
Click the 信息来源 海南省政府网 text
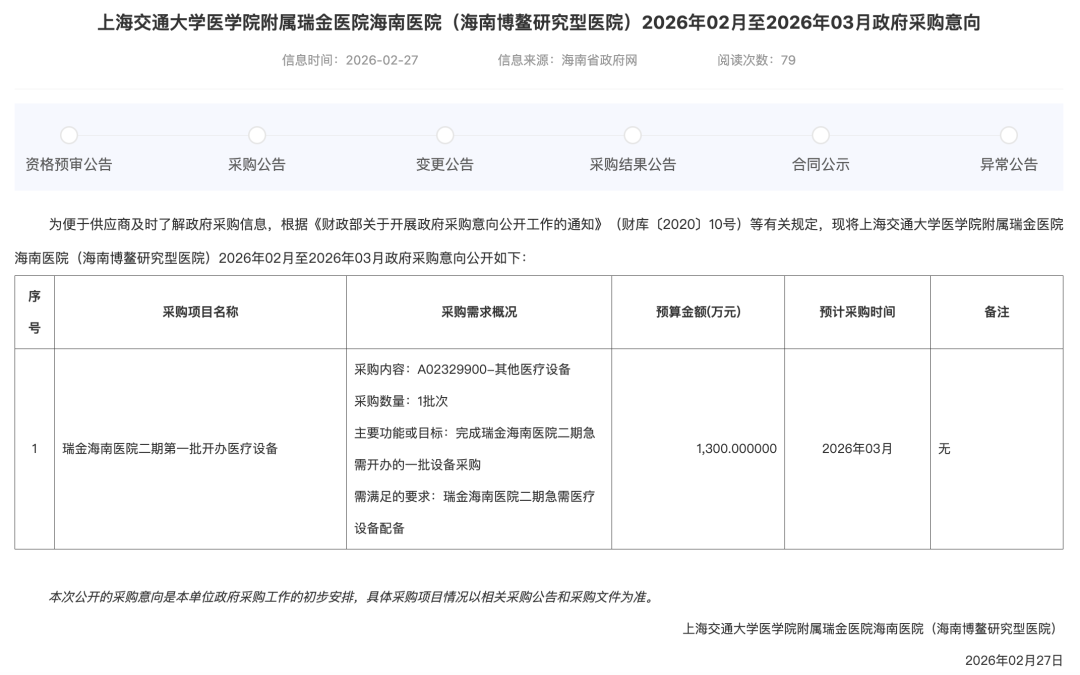pyautogui.click(x=567, y=60)
